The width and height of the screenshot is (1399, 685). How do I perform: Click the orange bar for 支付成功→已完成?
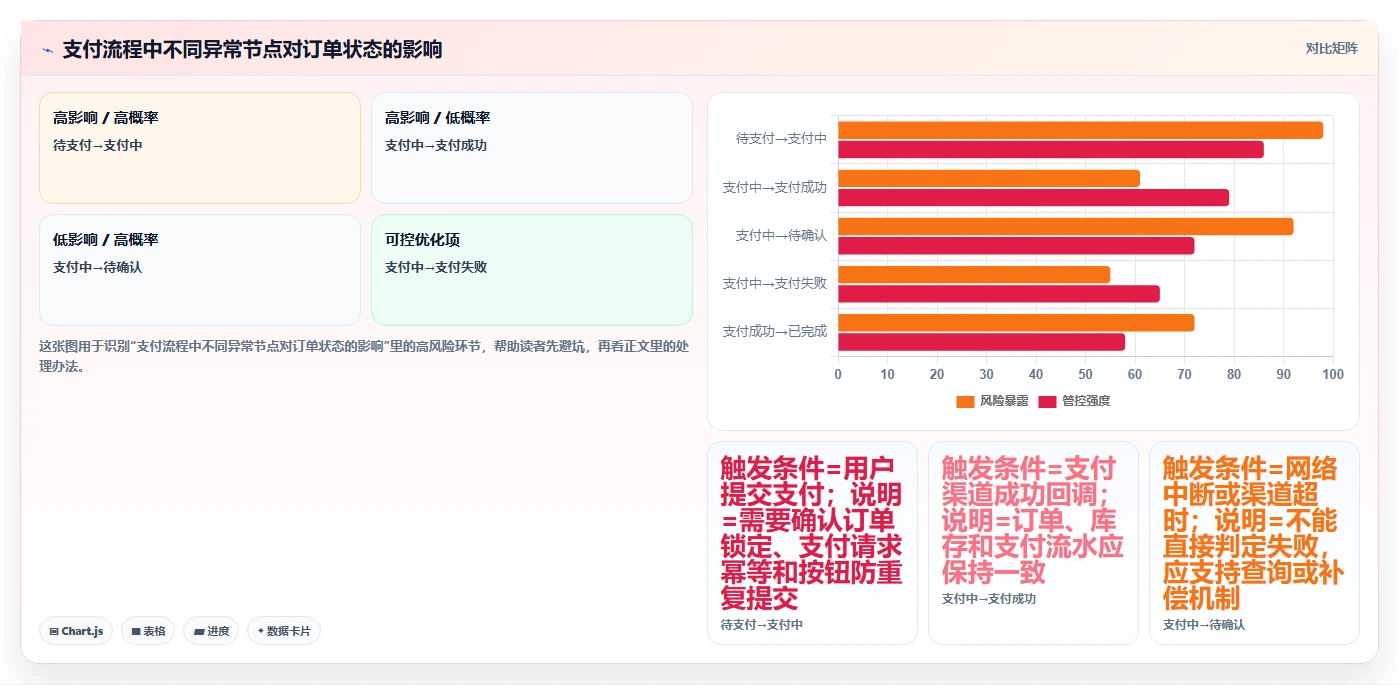[1016, 322]
